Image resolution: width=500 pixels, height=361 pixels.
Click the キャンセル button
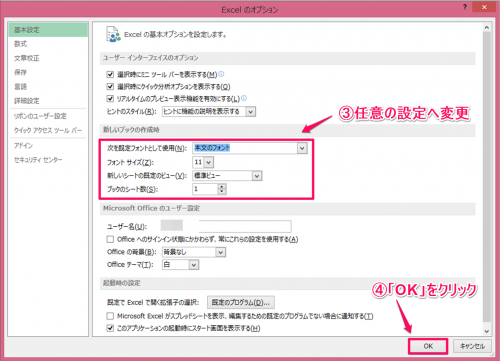(x=472, y=346)
